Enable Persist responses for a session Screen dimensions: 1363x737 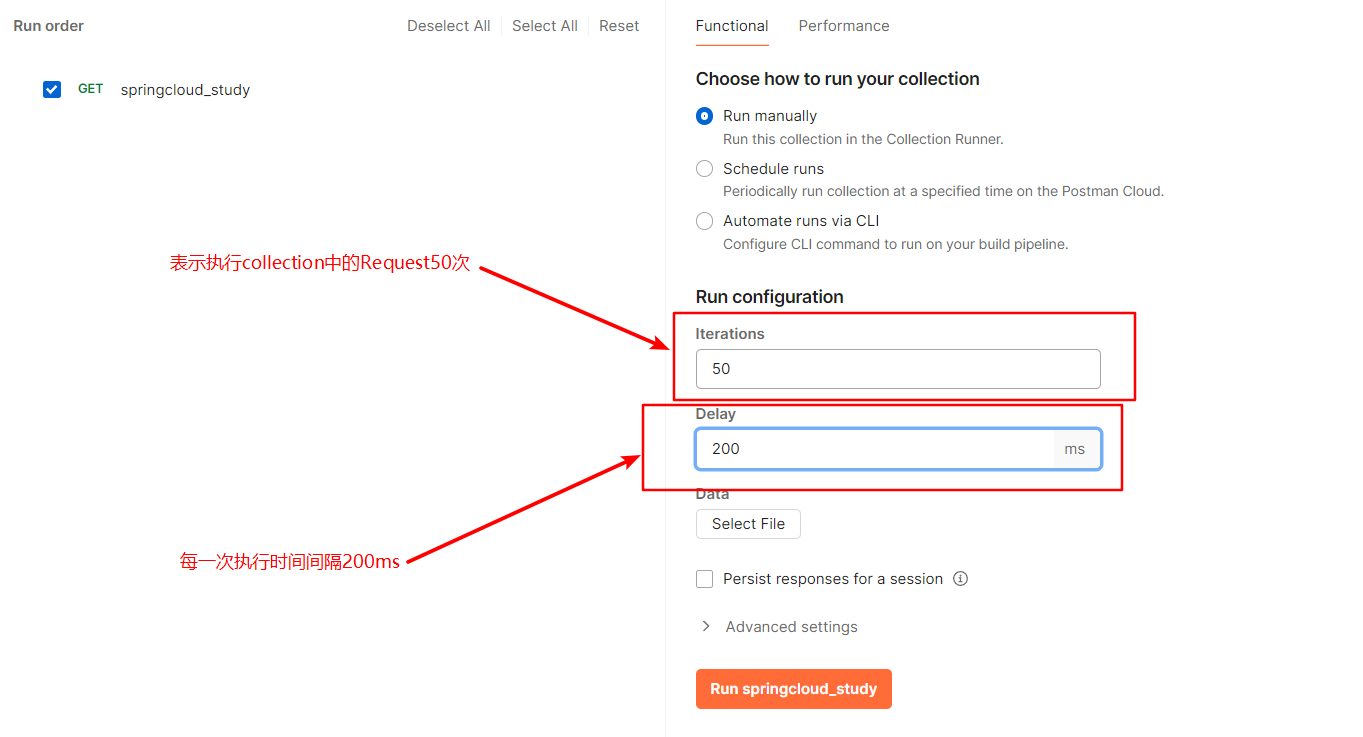(705, 579)
